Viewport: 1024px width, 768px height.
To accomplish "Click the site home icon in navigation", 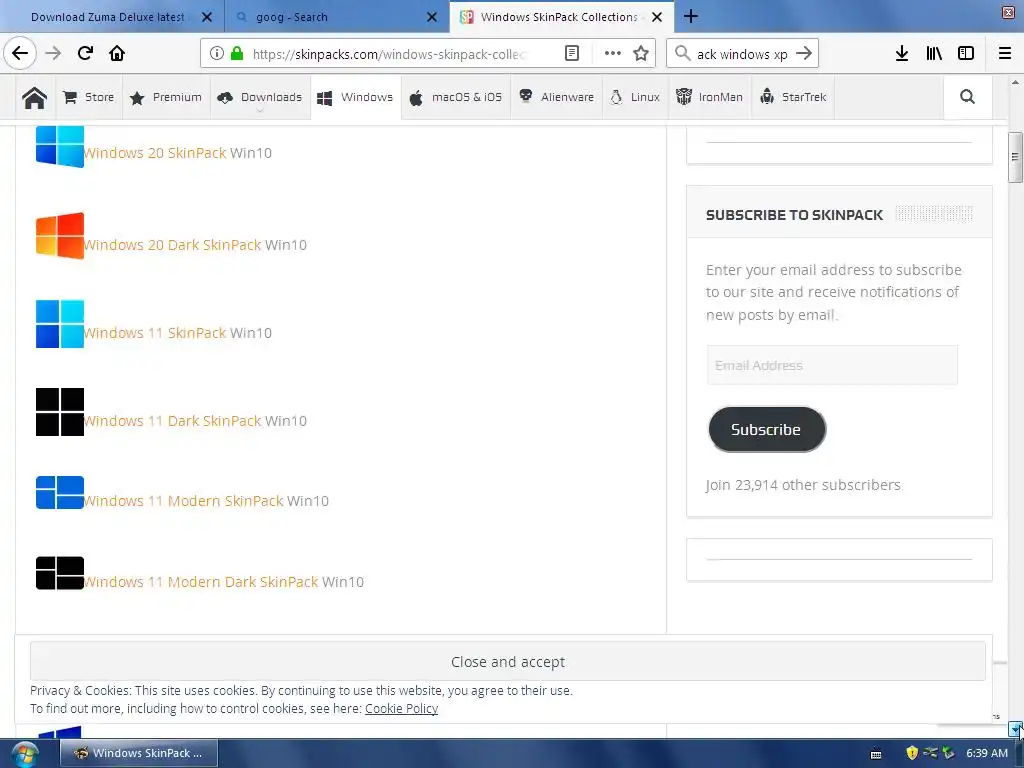I will [34, 97].
